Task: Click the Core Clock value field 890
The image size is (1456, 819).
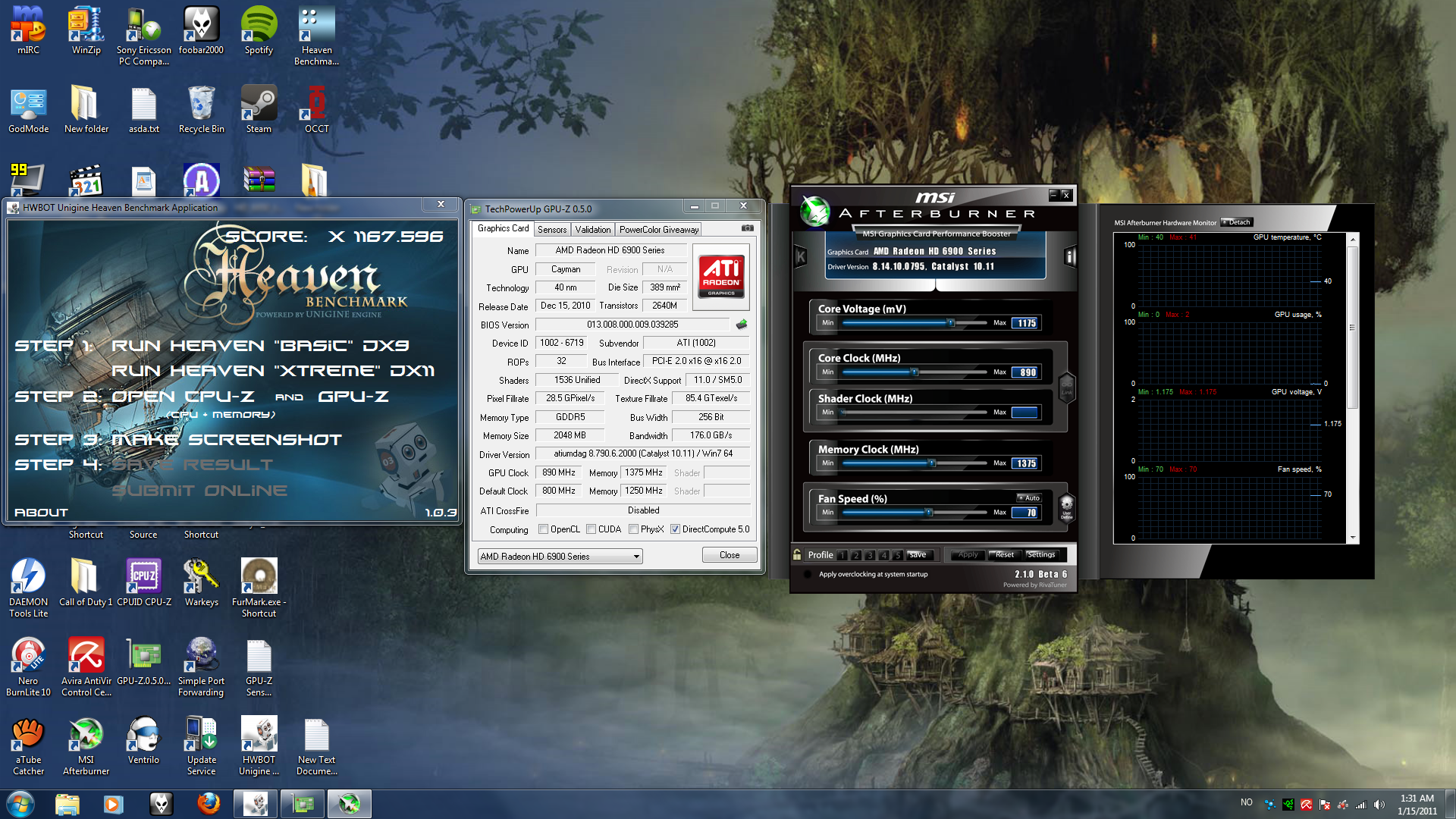Action: tap(1026, 372)
